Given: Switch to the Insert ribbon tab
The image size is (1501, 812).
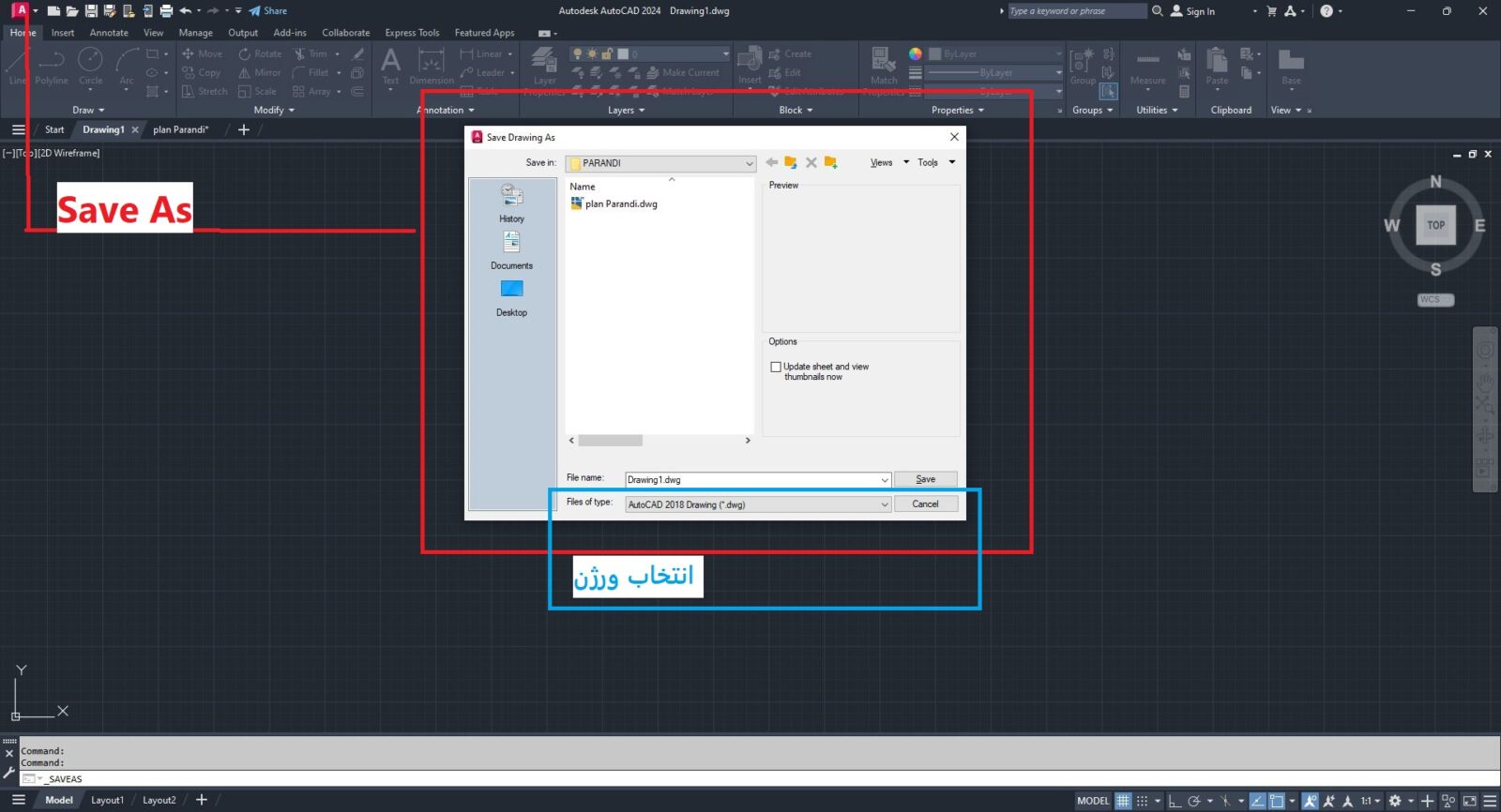Looking at the screenshot, I should coord(63,33).
